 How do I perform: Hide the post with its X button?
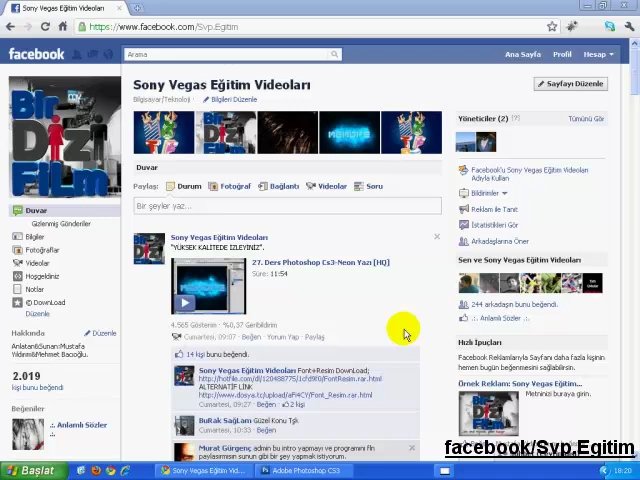point(437,237)
